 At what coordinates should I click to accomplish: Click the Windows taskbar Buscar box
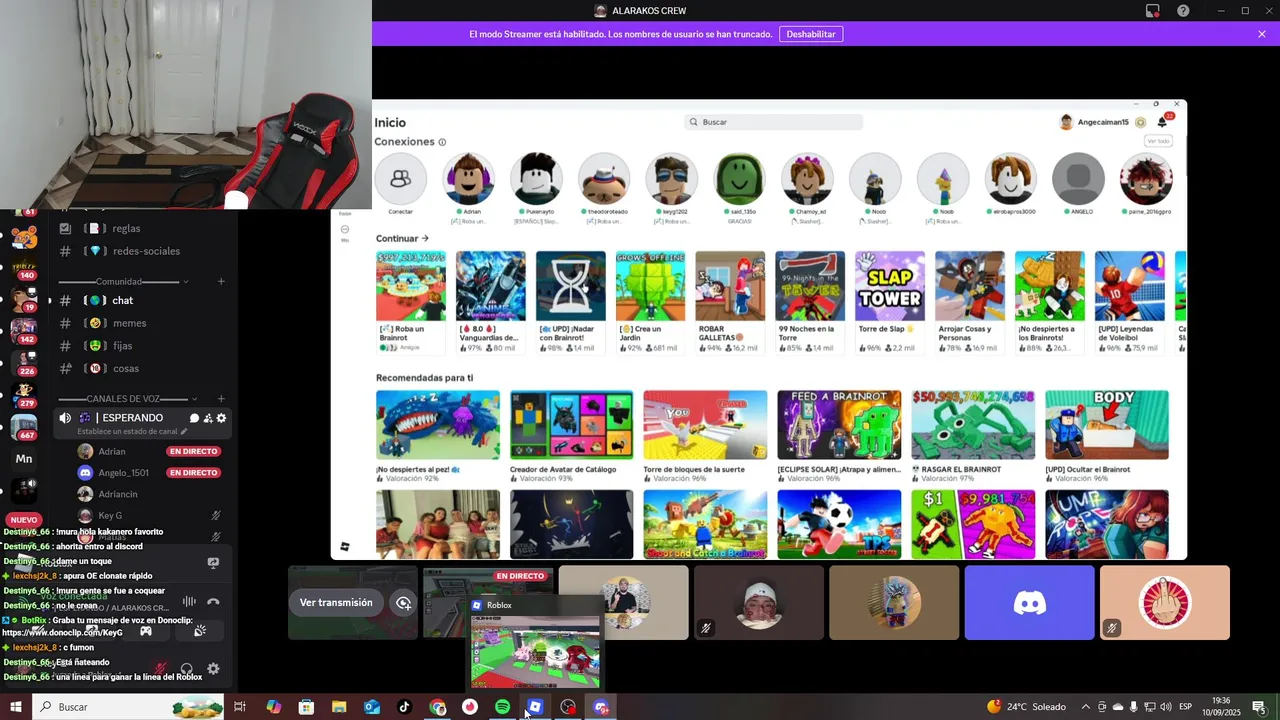(x=130, y=707)
